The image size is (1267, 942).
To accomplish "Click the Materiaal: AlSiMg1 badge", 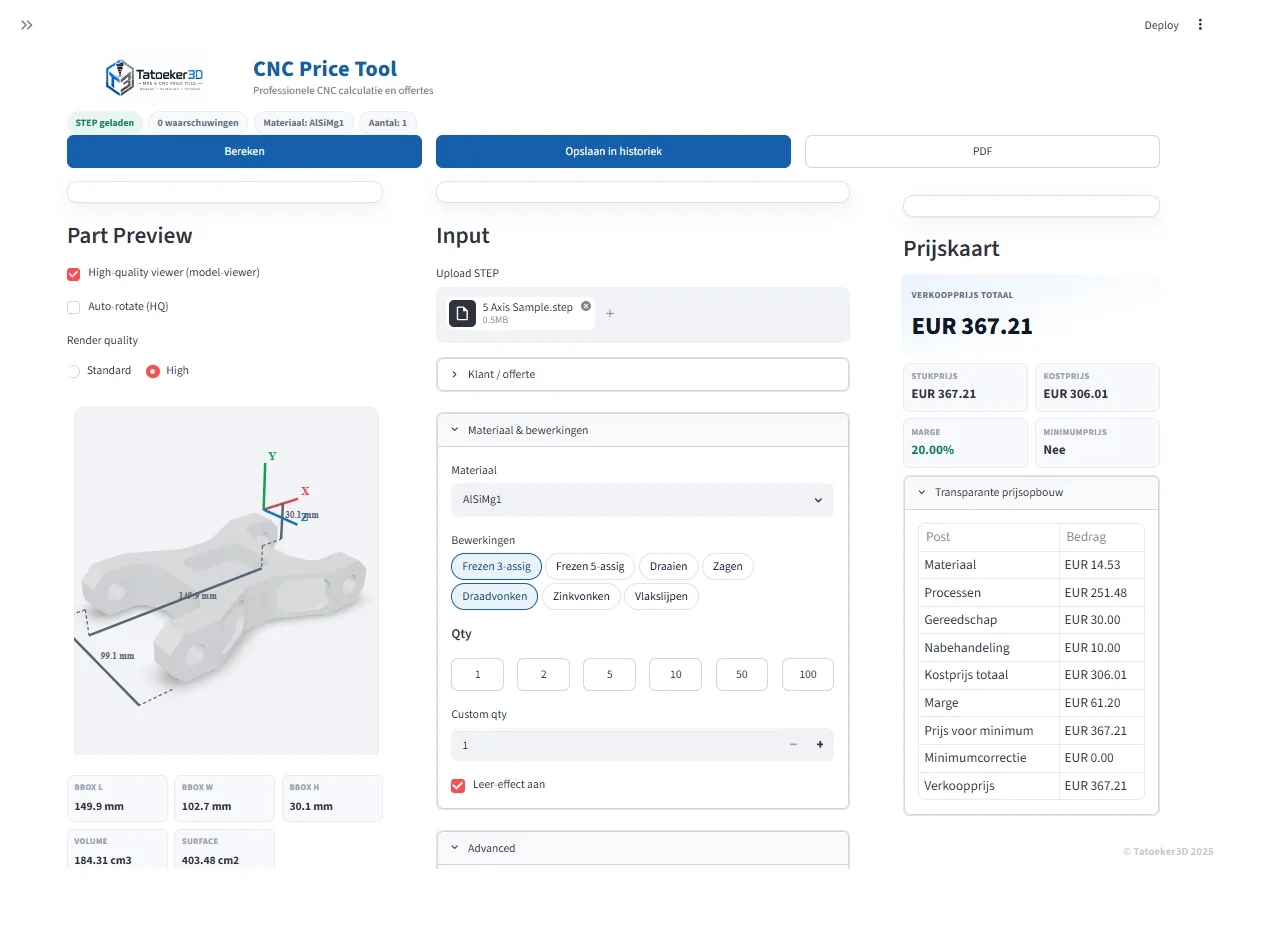I will [x=303, y=123].
